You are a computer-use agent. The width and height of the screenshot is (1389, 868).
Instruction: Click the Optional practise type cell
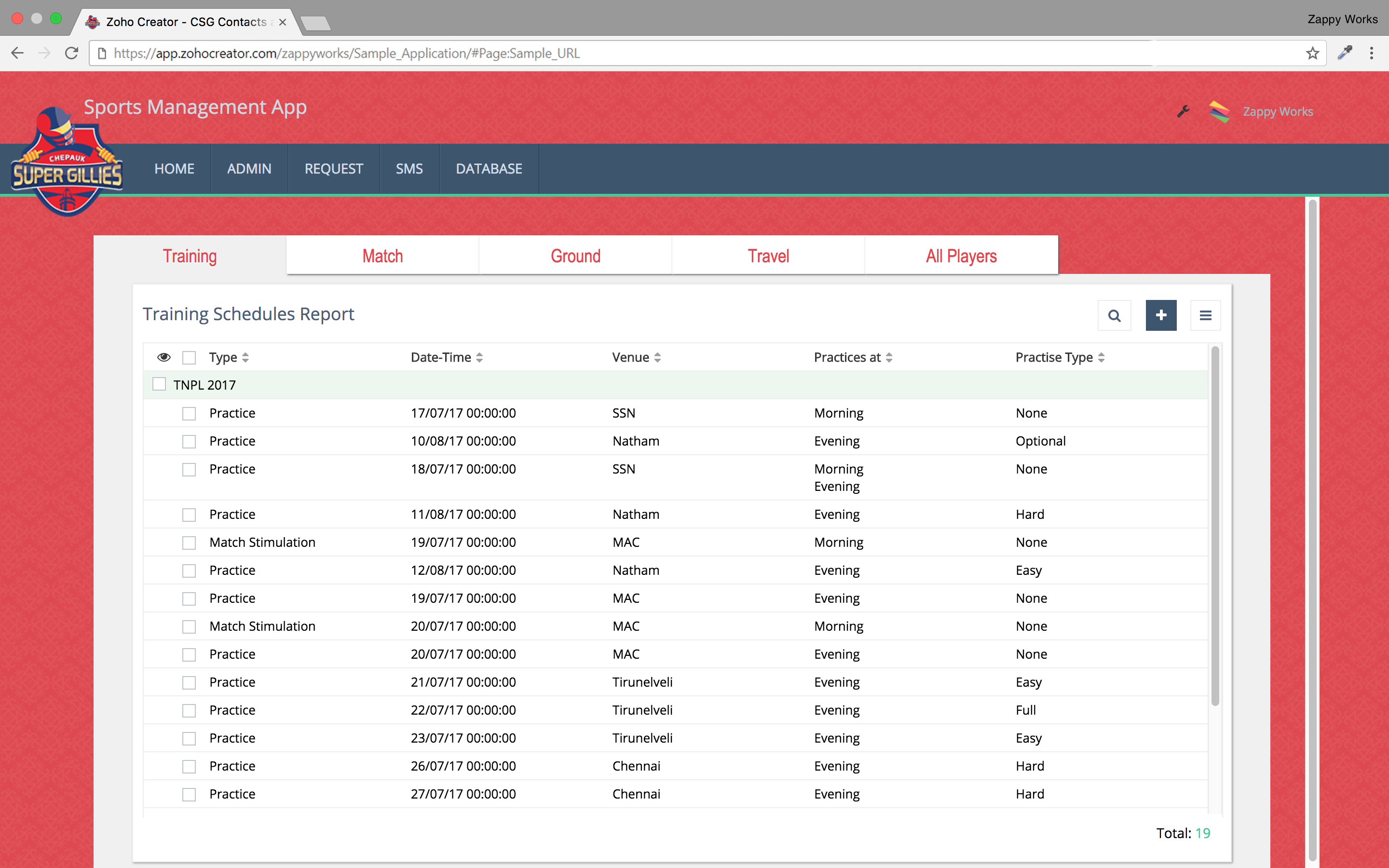[x=1040, y=441]
